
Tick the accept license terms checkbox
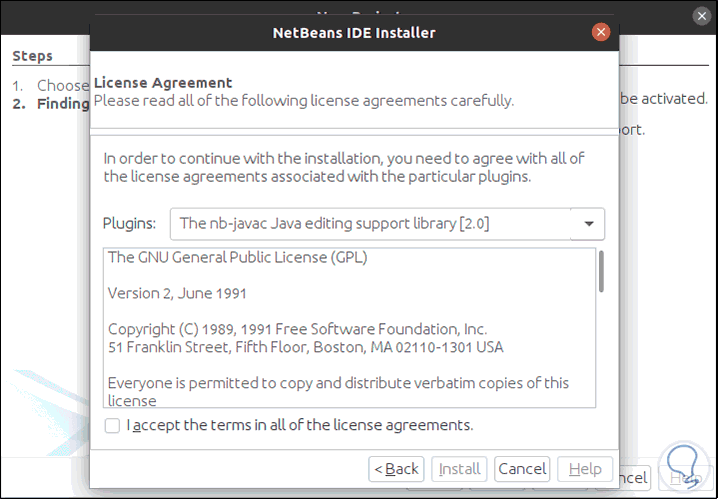[x=112, y=425]
